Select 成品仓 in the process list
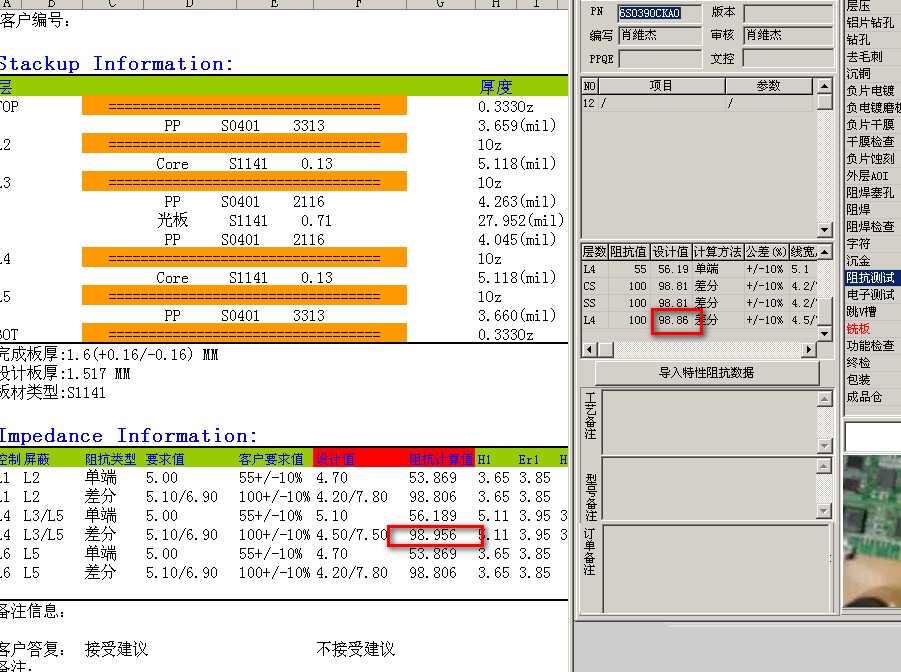 coord(864,397)
